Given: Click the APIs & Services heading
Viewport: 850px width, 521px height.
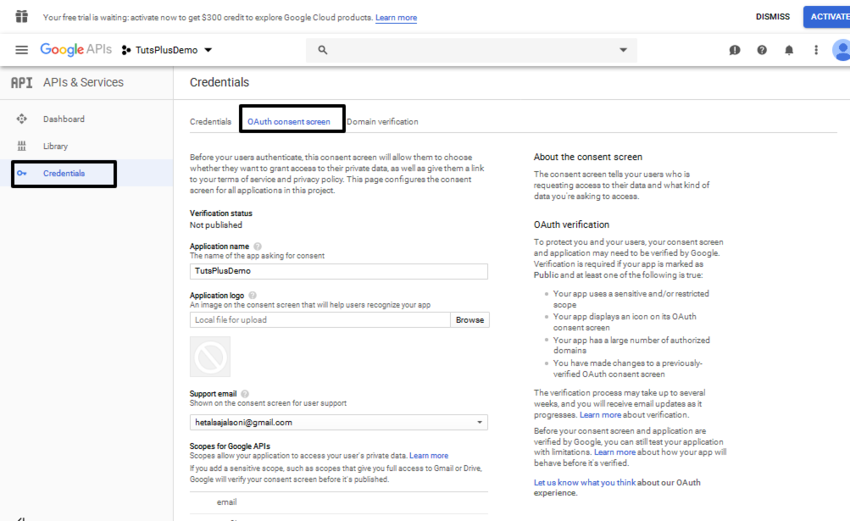Looking at the screenshot, I should click(83, 82).
